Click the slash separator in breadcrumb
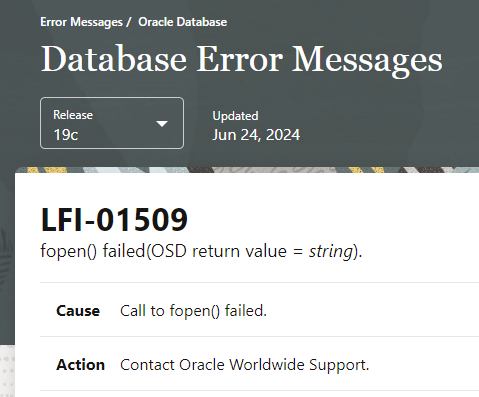Image resolution: width=479 pixels, height=397 pixels. click(128, 22)
